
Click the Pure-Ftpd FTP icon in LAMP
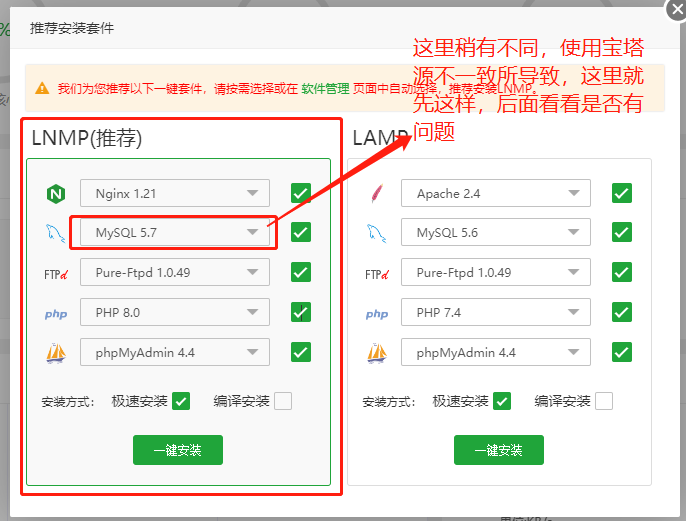(377, 274)
